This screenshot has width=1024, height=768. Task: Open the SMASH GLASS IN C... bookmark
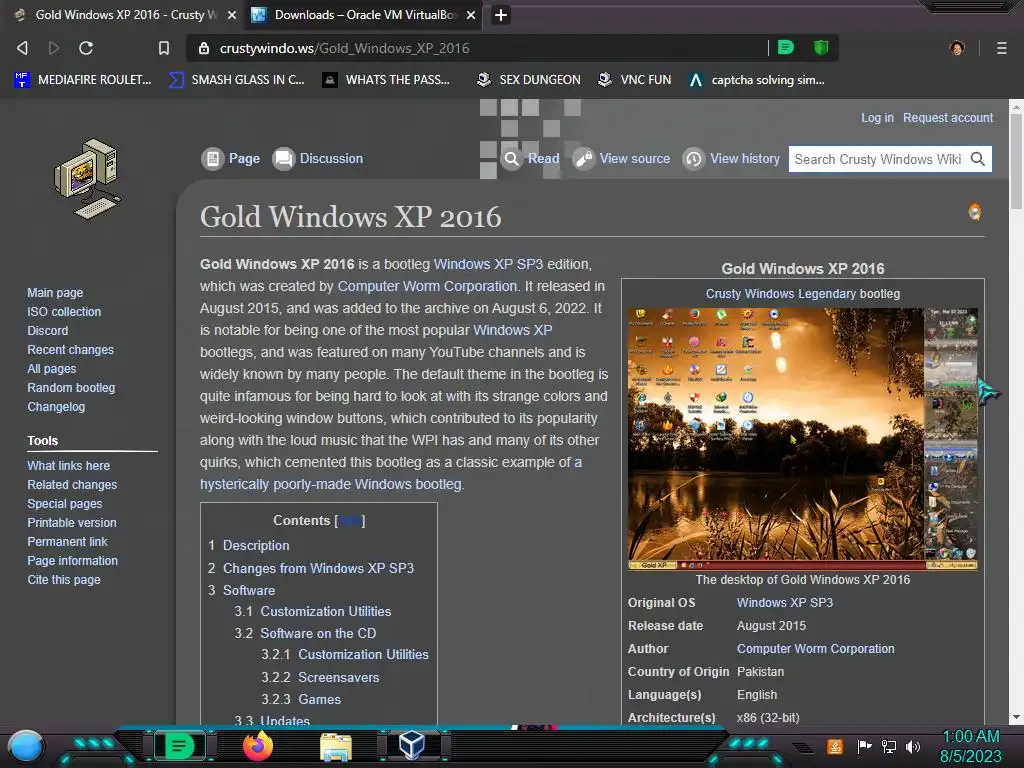[237, 80]
